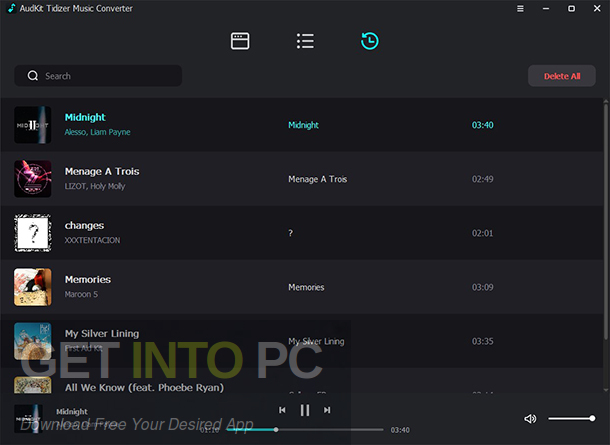Click the 03:09 duration value
Screen dimensions: 610x445
click(x=482, y=287)
